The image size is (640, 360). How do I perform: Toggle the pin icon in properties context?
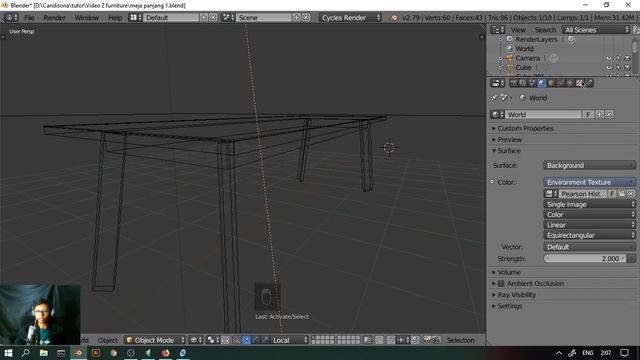pyautogui.click(x=495, y=98)
